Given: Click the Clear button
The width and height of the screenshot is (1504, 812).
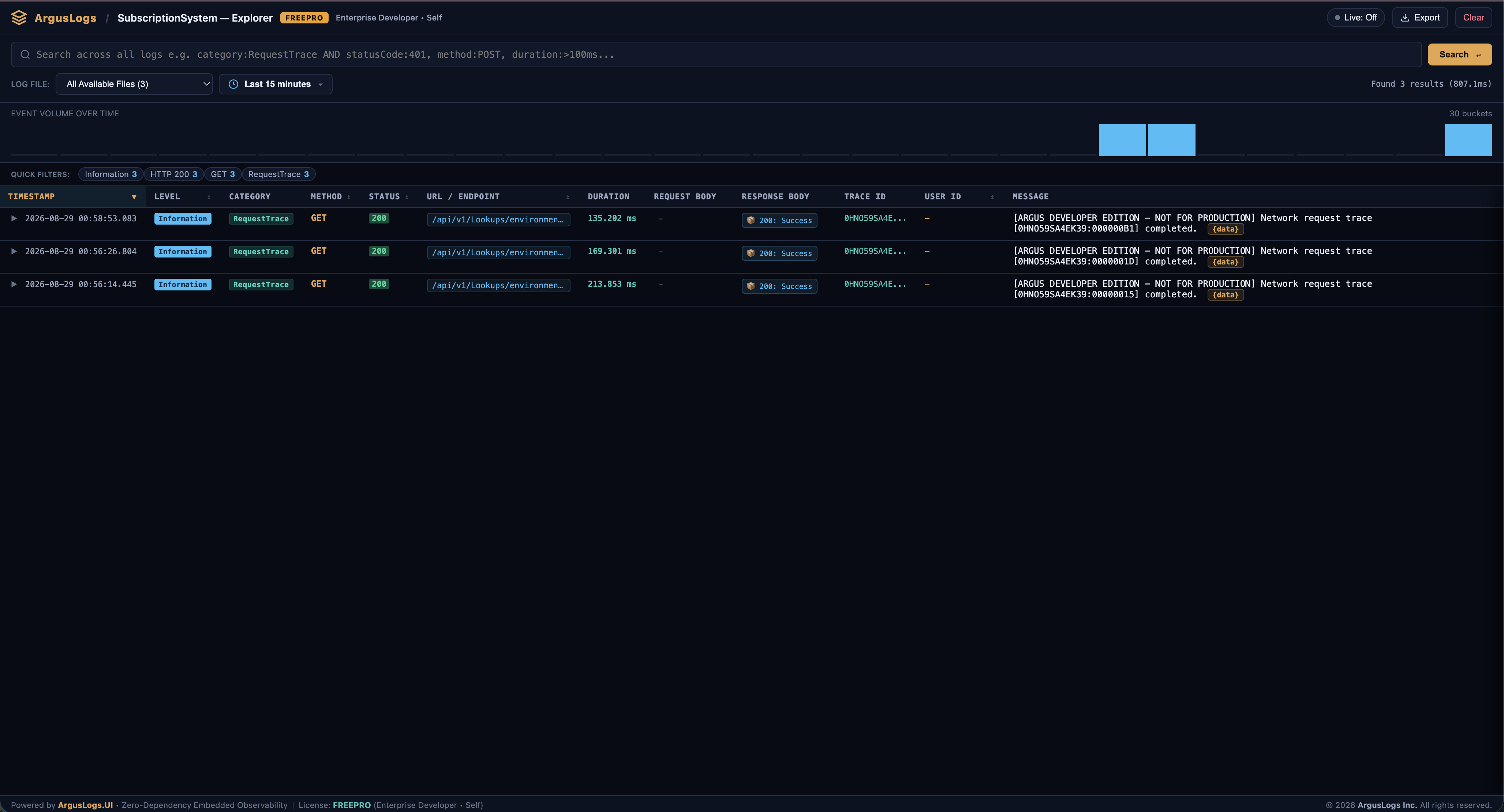Looking at the screenshot, I should pos(1473,18).
